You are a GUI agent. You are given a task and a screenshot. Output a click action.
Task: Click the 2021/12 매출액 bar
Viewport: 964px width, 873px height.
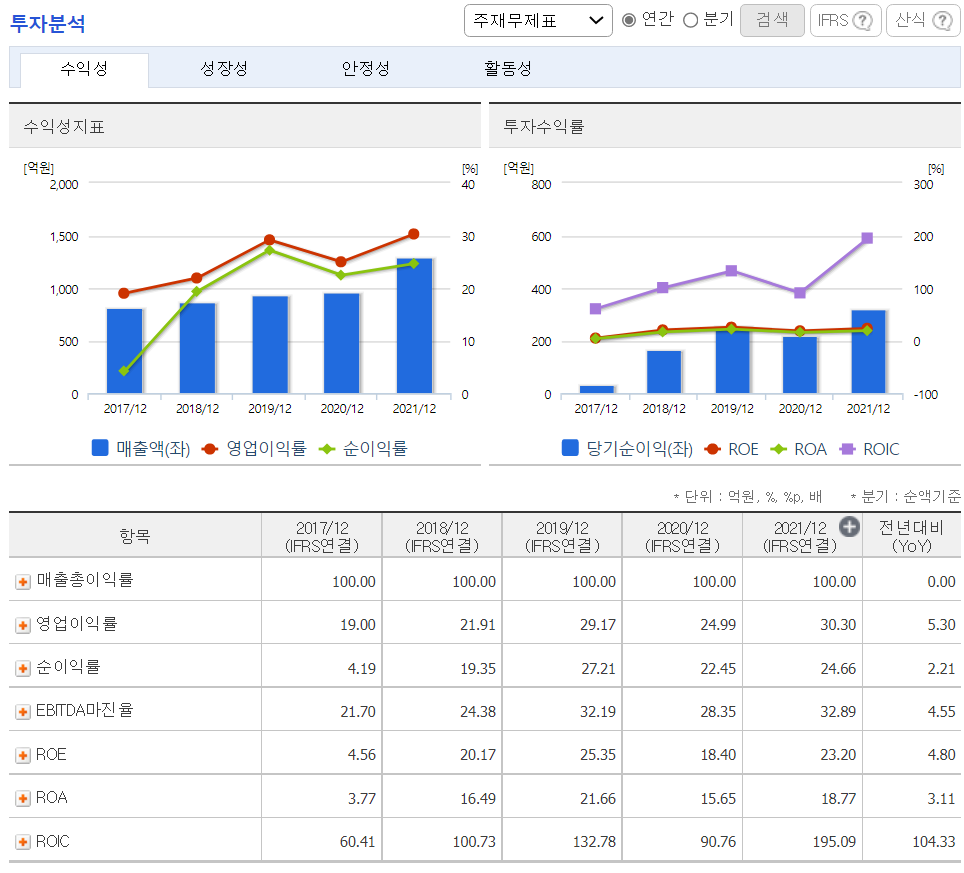pyautogui.click(x=414, y=326)
